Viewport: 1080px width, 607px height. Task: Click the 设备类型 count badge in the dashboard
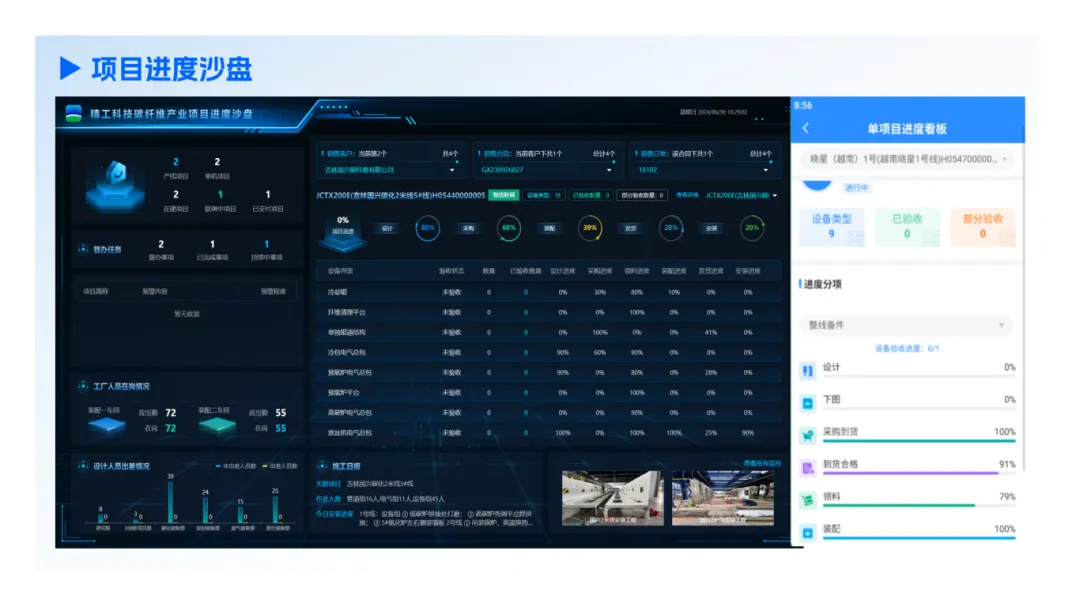[x=543, y=196]
